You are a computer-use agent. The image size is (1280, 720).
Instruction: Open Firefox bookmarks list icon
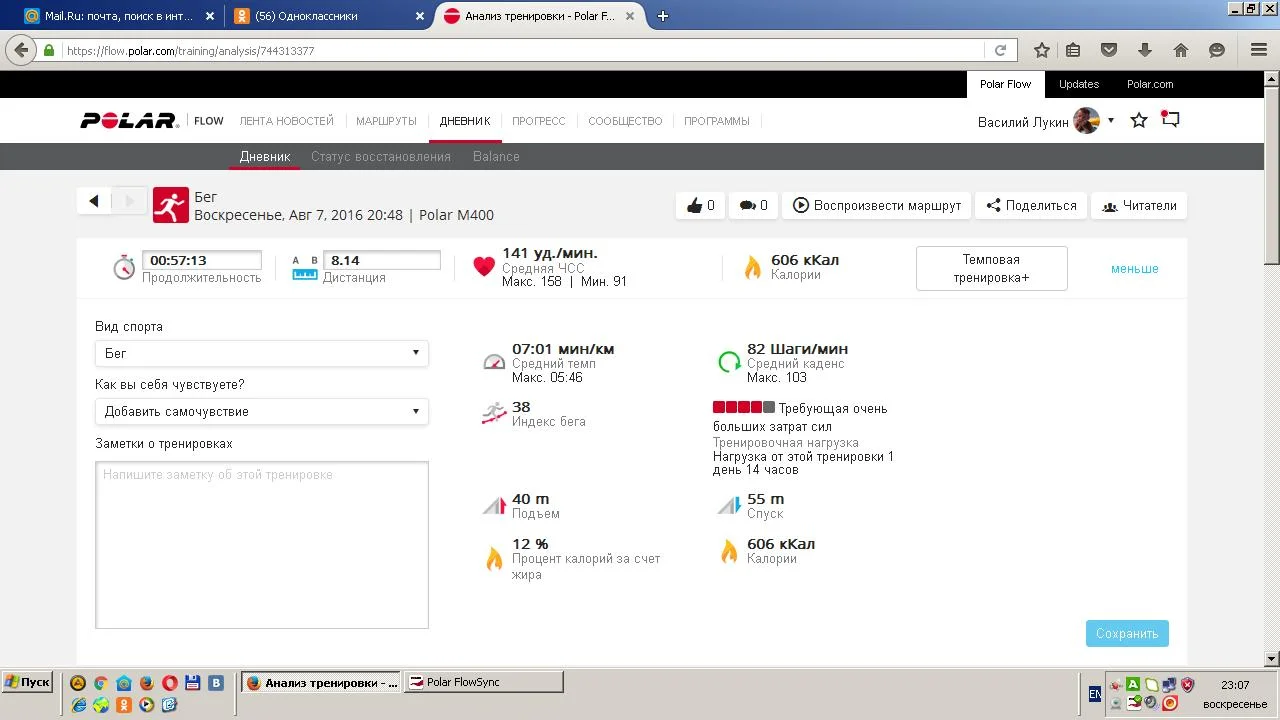(1073, 50)
